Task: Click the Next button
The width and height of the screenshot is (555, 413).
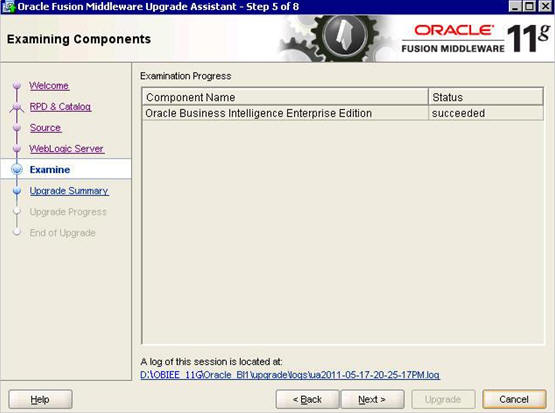Action: (x=372, y=400)
